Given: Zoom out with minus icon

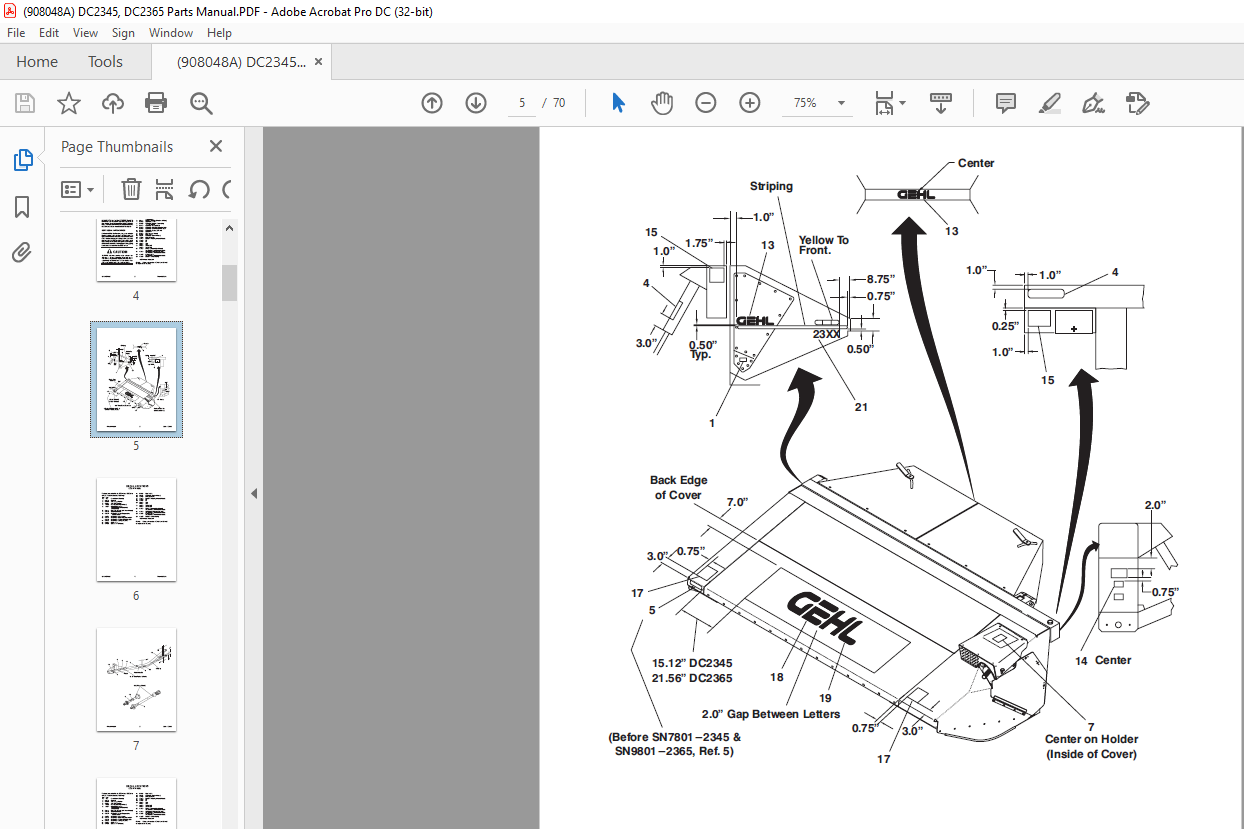Looking at the screenshot, I should coord(706,103).
